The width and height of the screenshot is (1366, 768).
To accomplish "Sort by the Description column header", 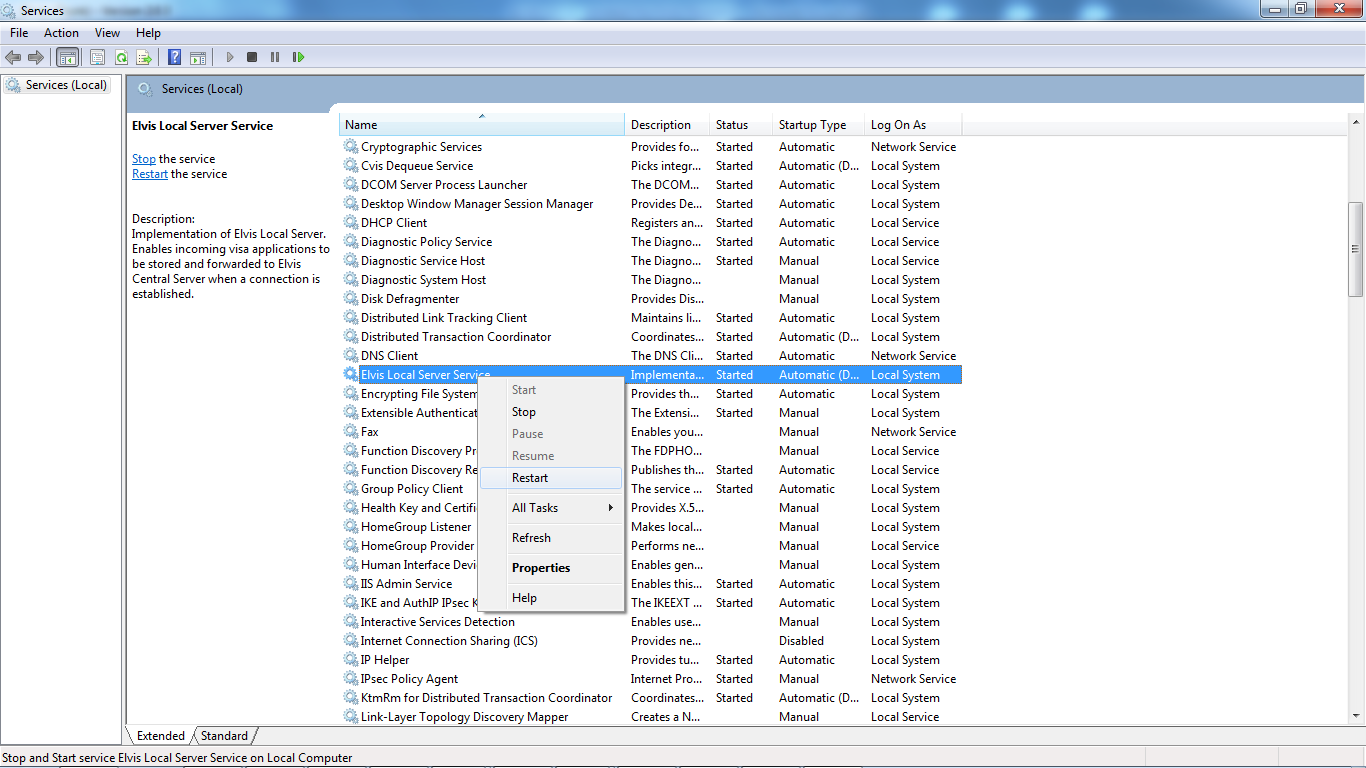I will [x=667, y=125].
